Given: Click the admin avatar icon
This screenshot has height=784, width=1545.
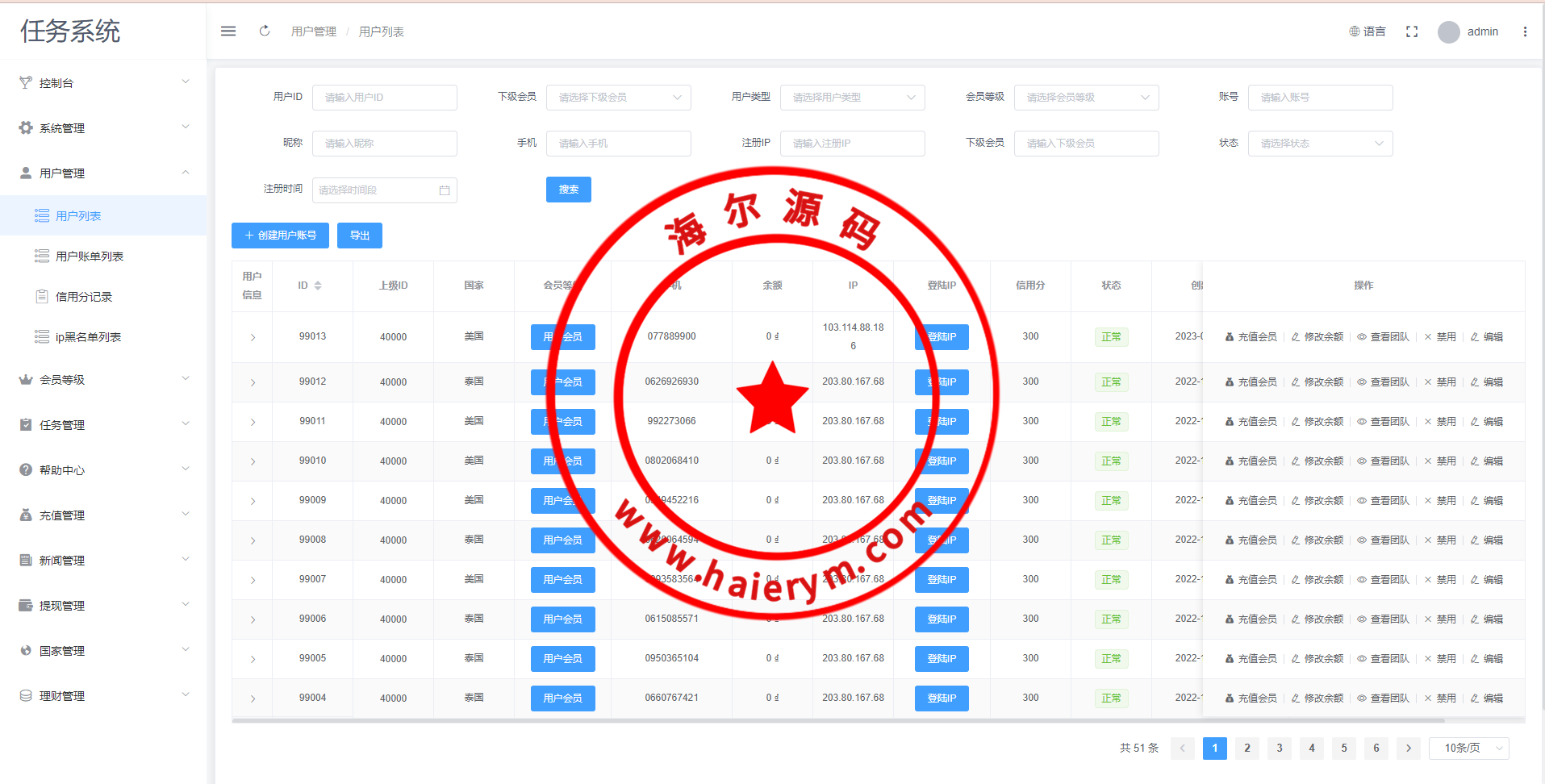Looking at the screenshot, I should point(1449,32).
